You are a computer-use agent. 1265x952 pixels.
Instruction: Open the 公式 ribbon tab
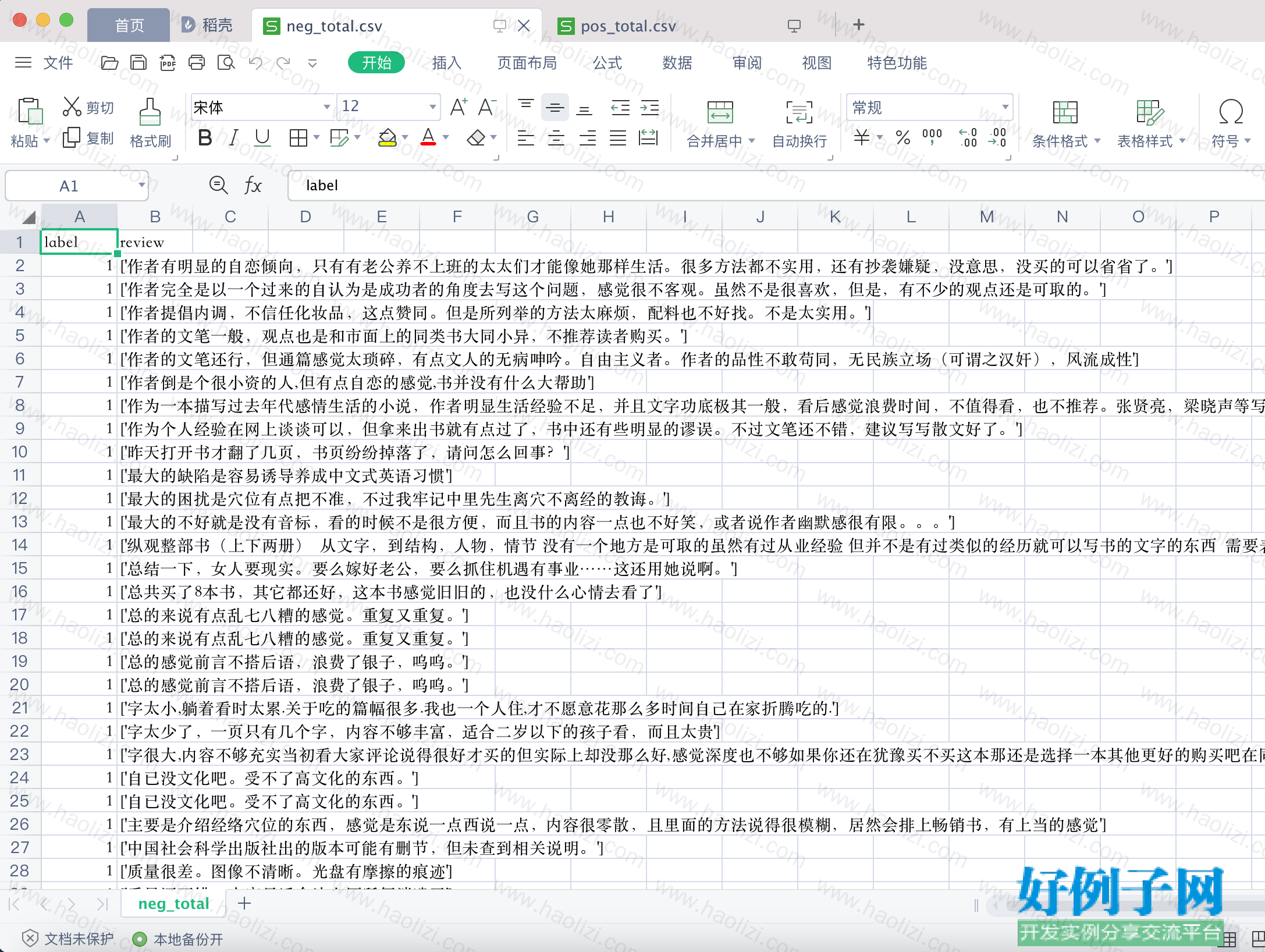point(607,63)
